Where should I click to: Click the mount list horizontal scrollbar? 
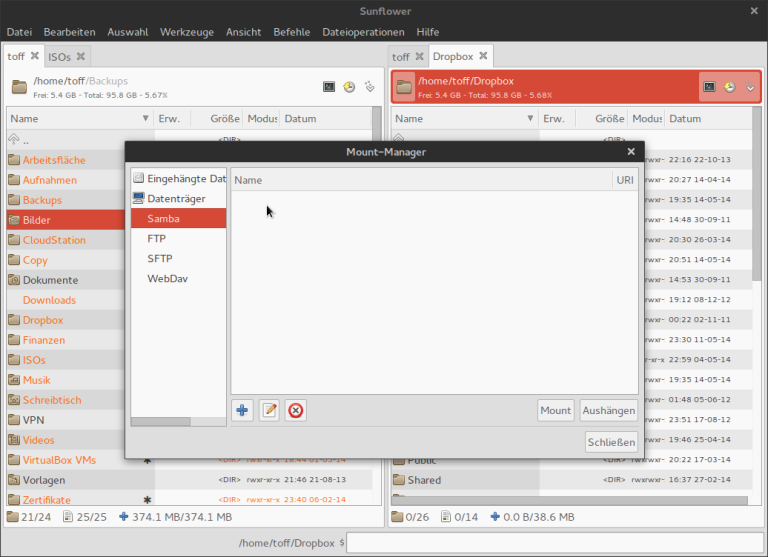(x=179, y=421)
